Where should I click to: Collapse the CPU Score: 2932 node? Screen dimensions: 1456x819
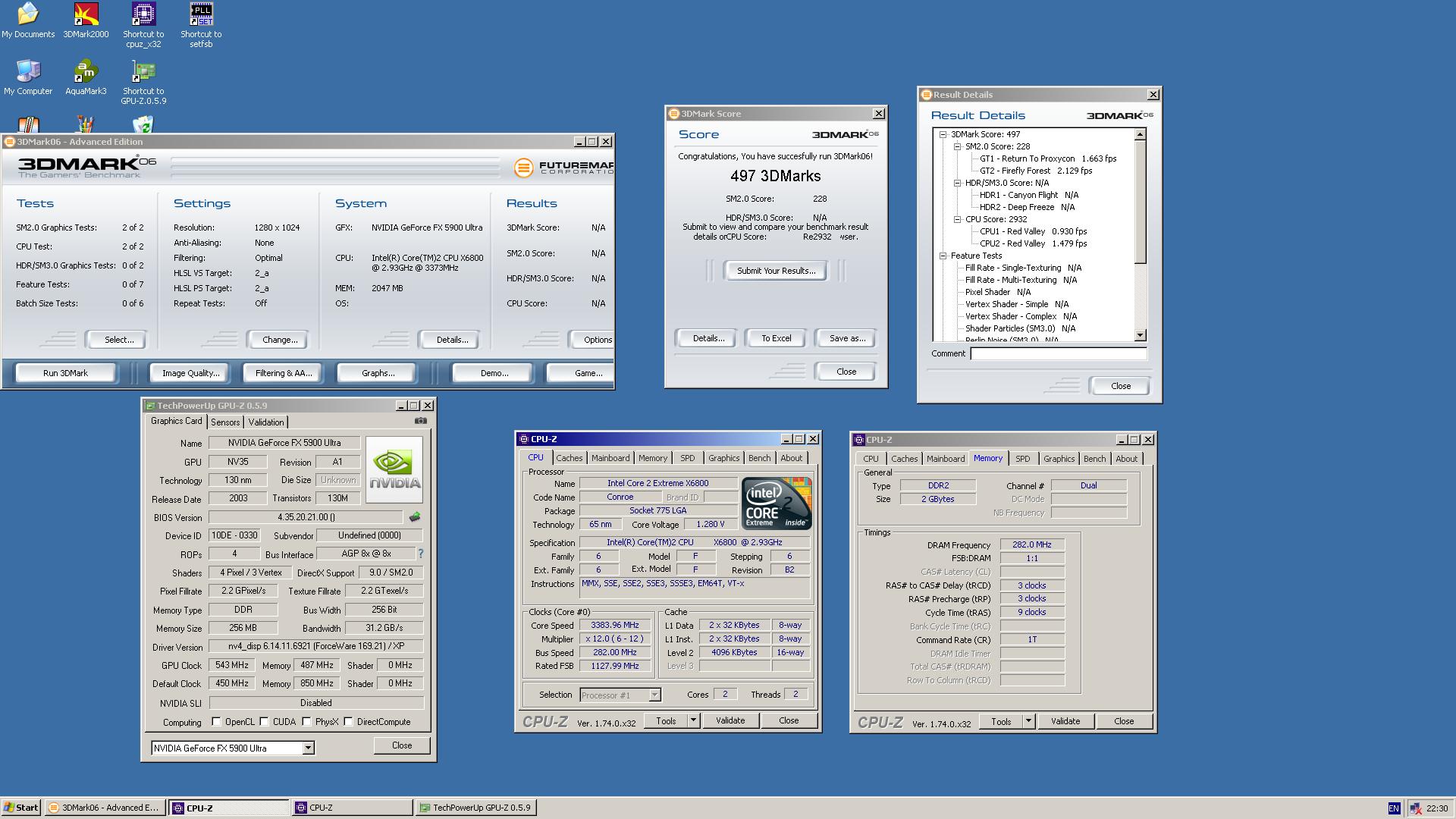coord(958,219)
